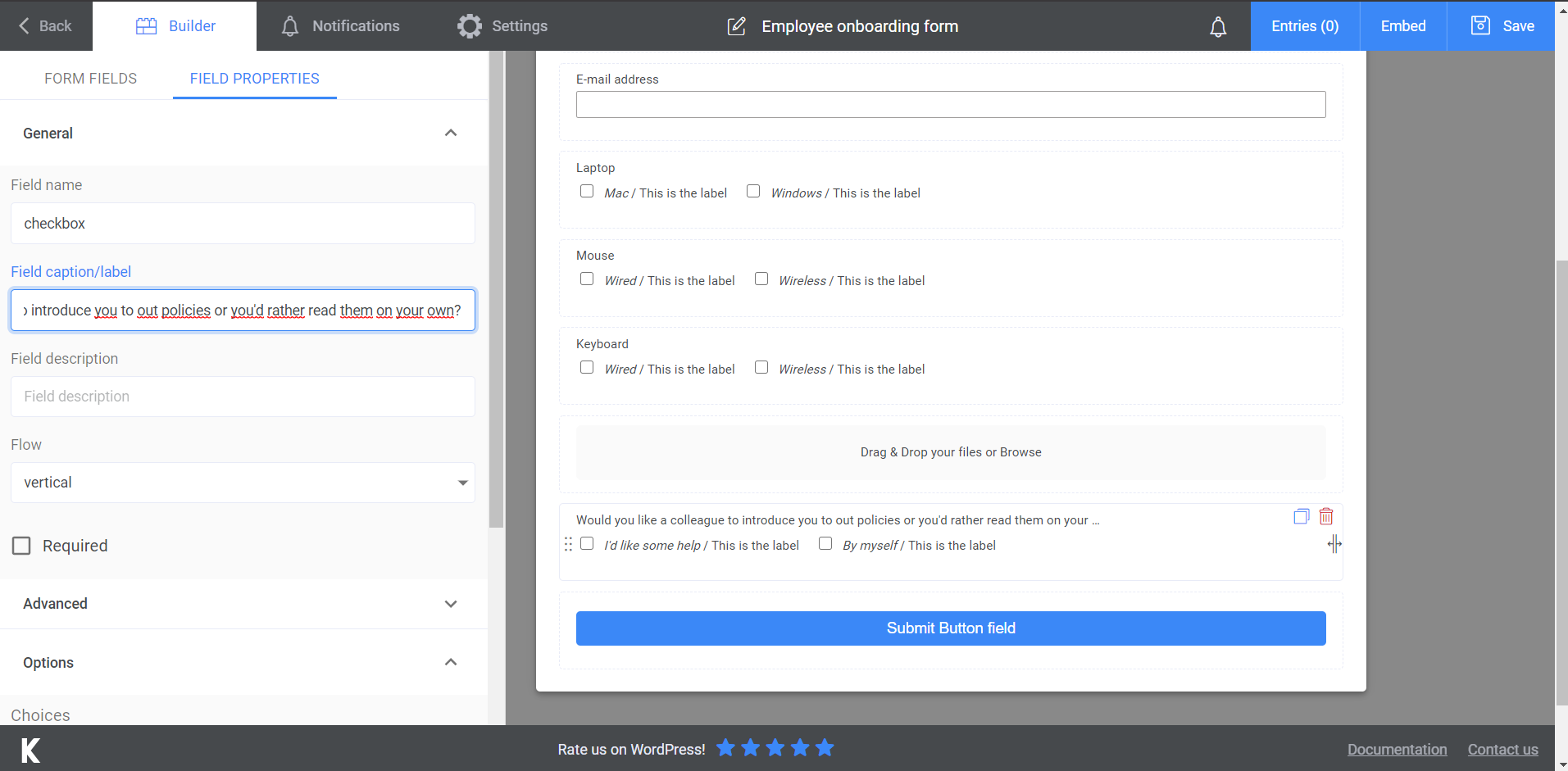
Task: Check the Mac option under Laptop
Action: click(586, 190)
